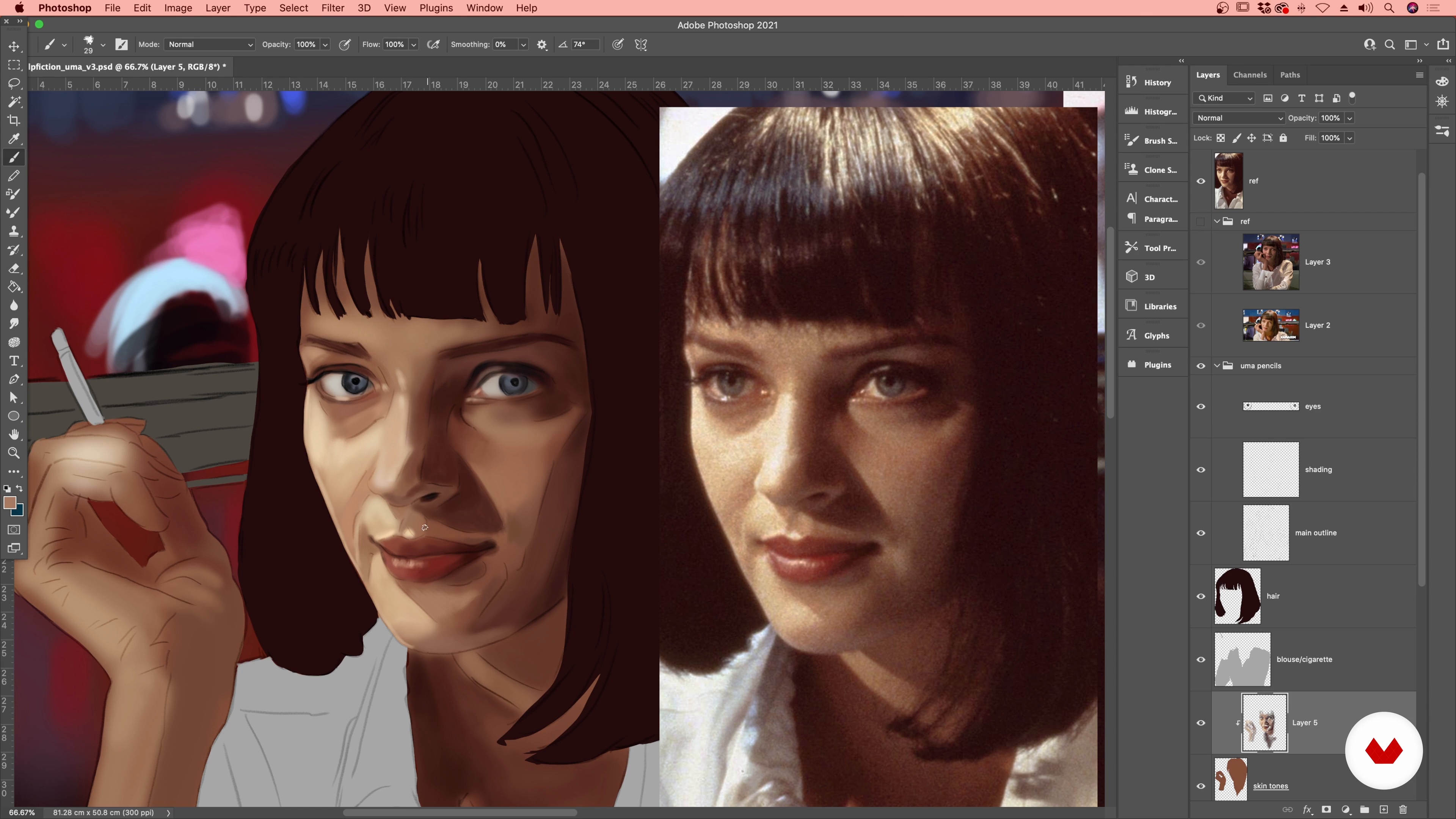1456x819 pixels.
Task: Open the Select menu
Action: 293,8
